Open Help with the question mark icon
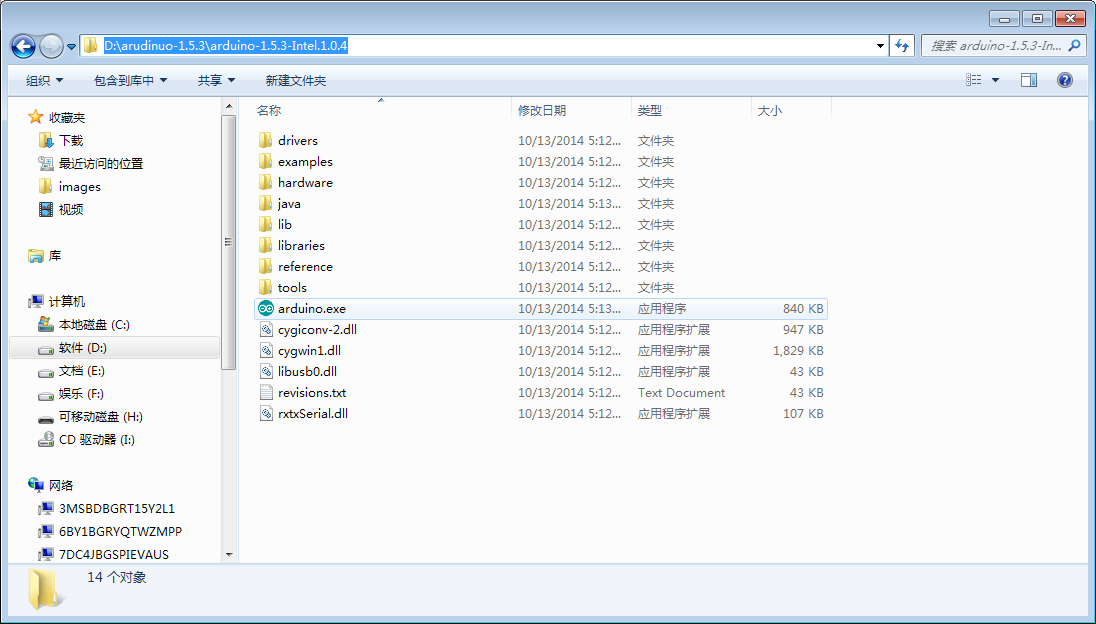 1065,80
